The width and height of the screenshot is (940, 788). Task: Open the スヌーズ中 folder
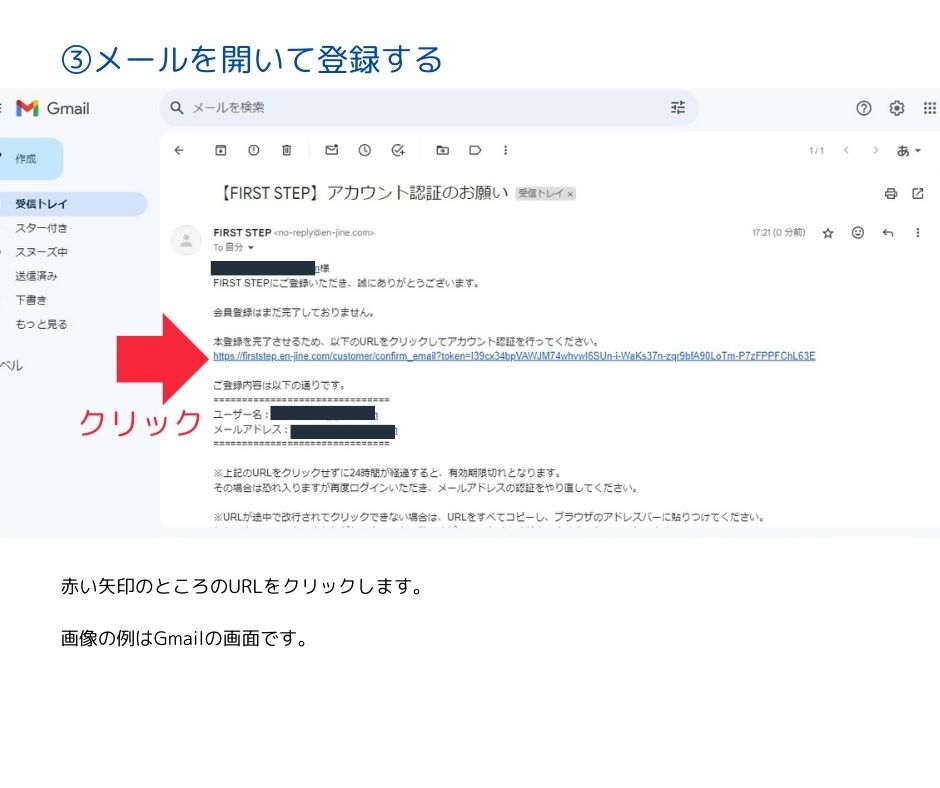(x=41, y=252)
